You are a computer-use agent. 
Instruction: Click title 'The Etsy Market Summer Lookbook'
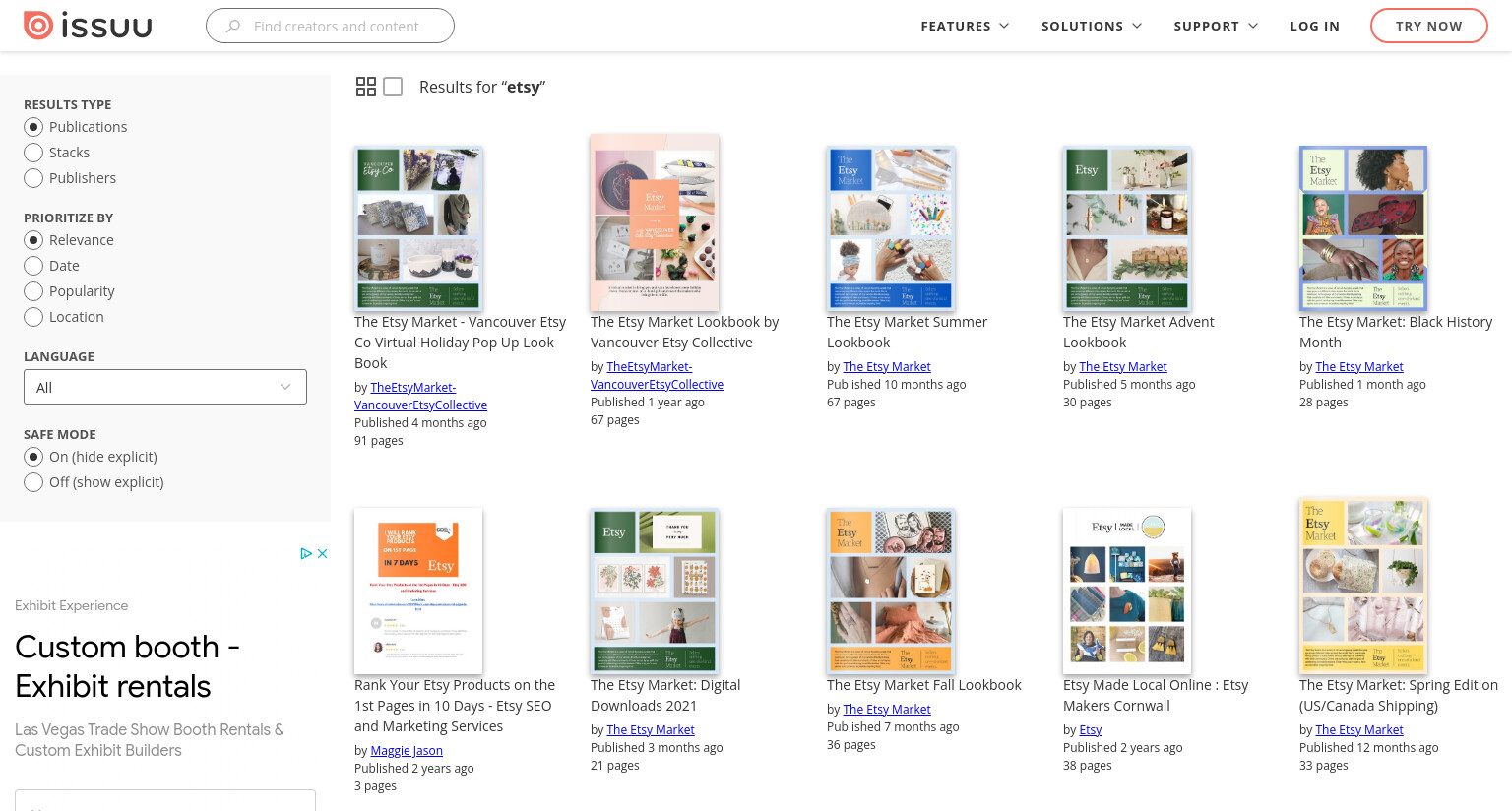907,333
